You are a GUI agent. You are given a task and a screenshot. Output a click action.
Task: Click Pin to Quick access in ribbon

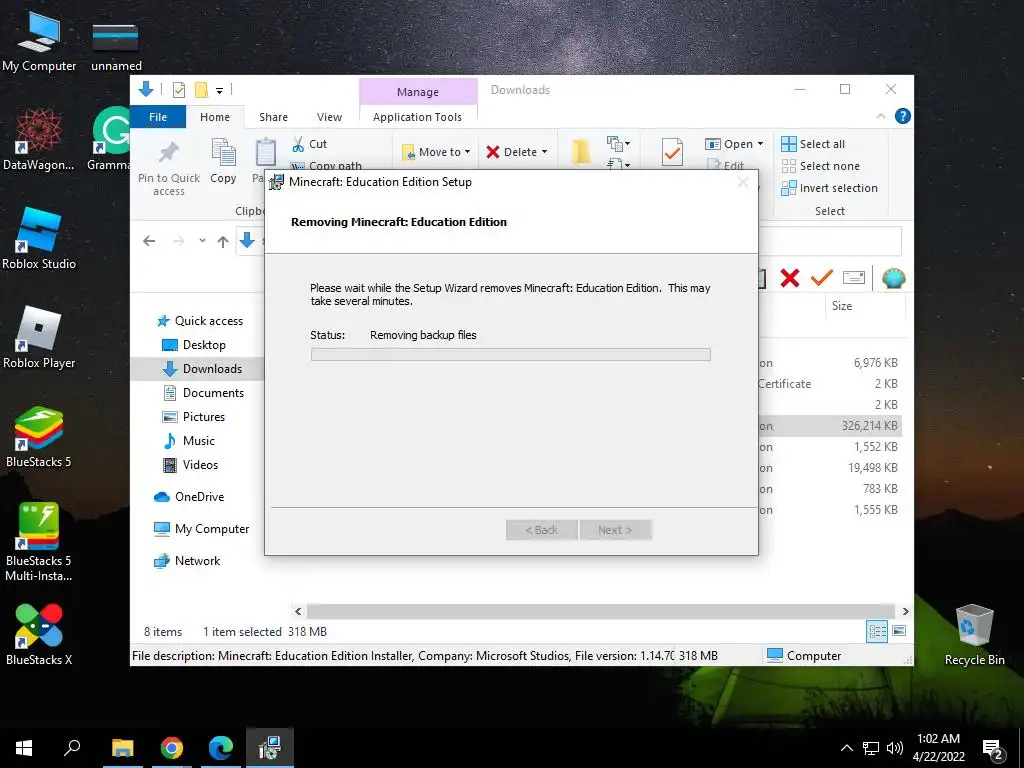pos(168,167)
